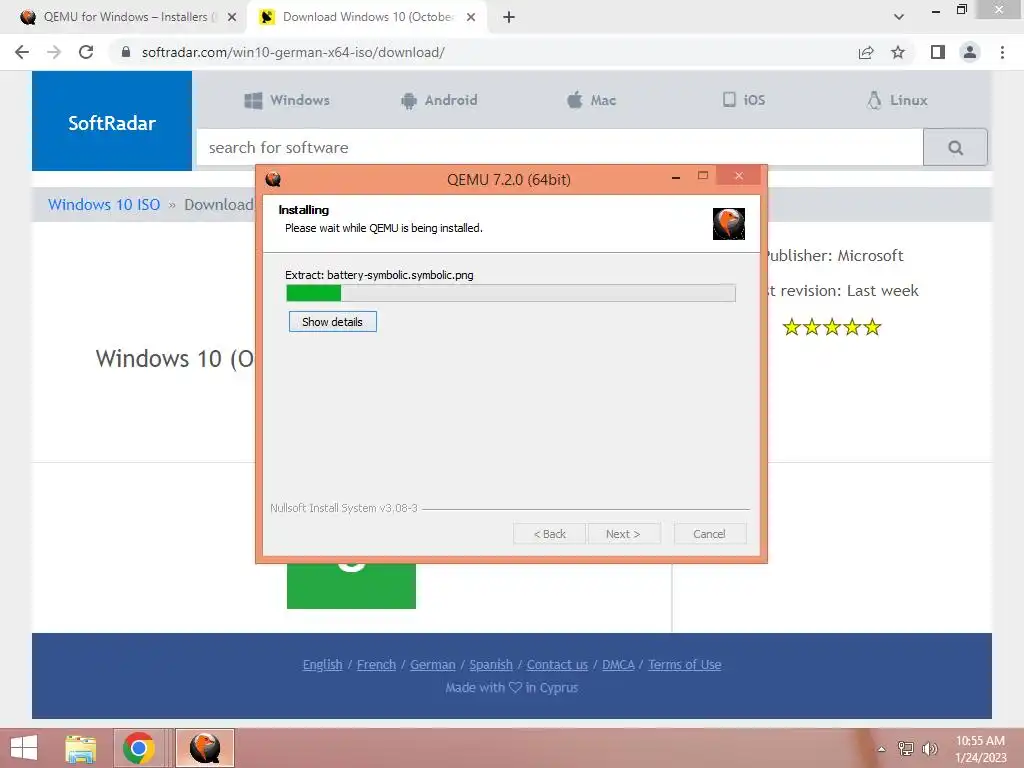This screenshot has width=1024, height=768.
Task: Minimize the QEMU installer window
Action: (x=676, y=177)
